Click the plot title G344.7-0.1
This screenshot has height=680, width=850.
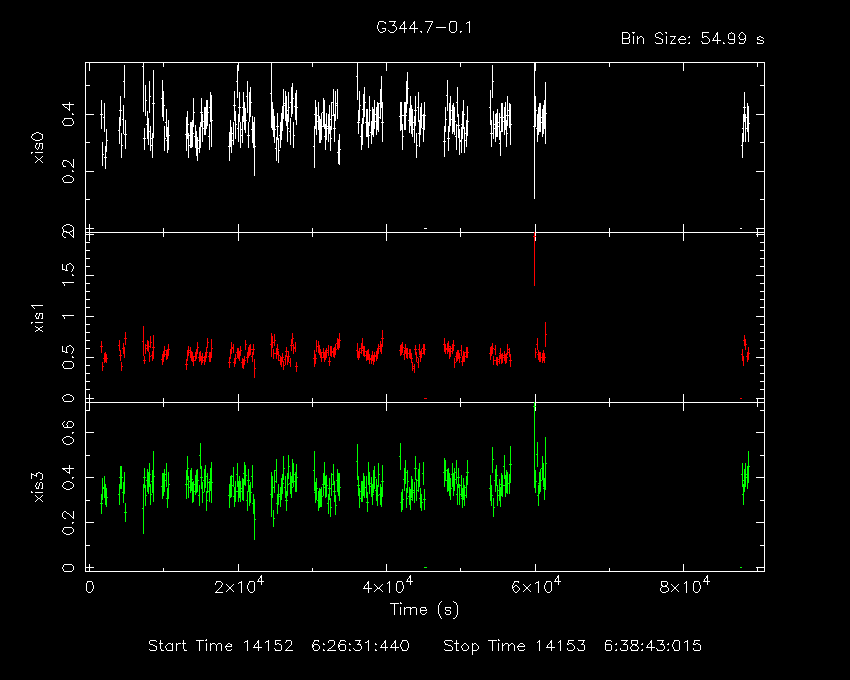(x=424, y=27)
